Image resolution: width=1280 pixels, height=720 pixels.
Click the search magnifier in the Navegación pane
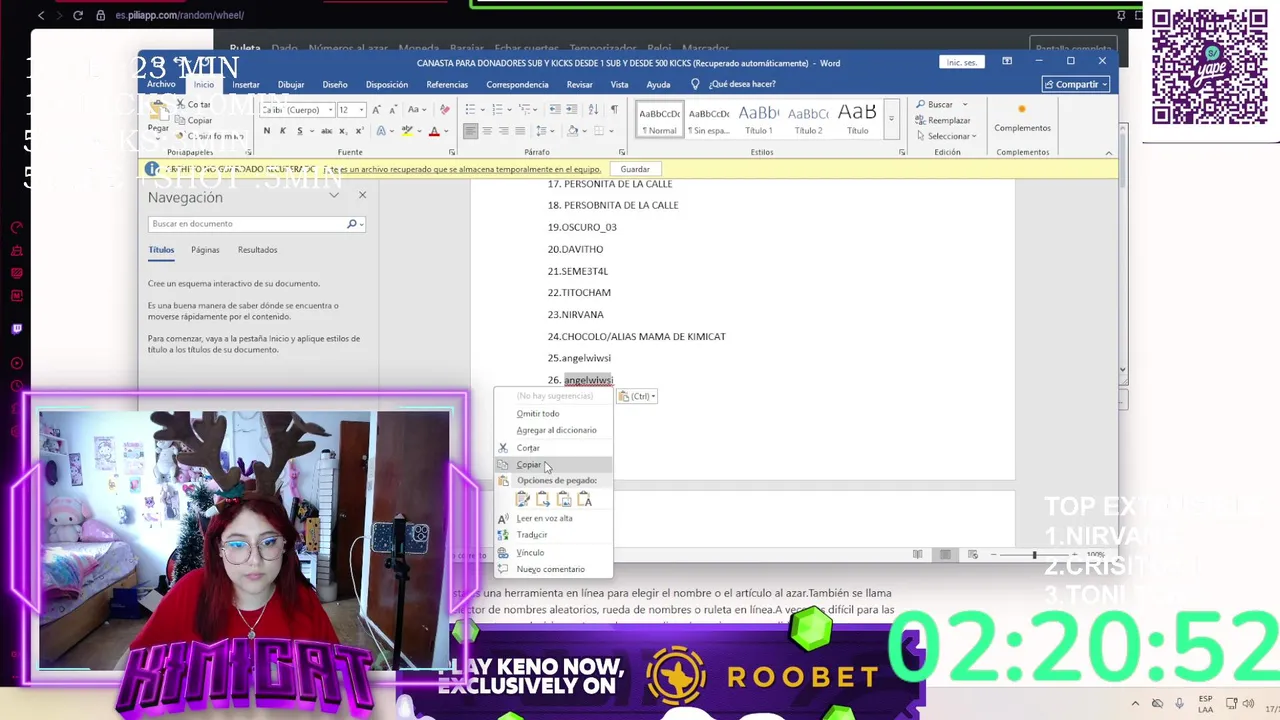click(352, 224)
